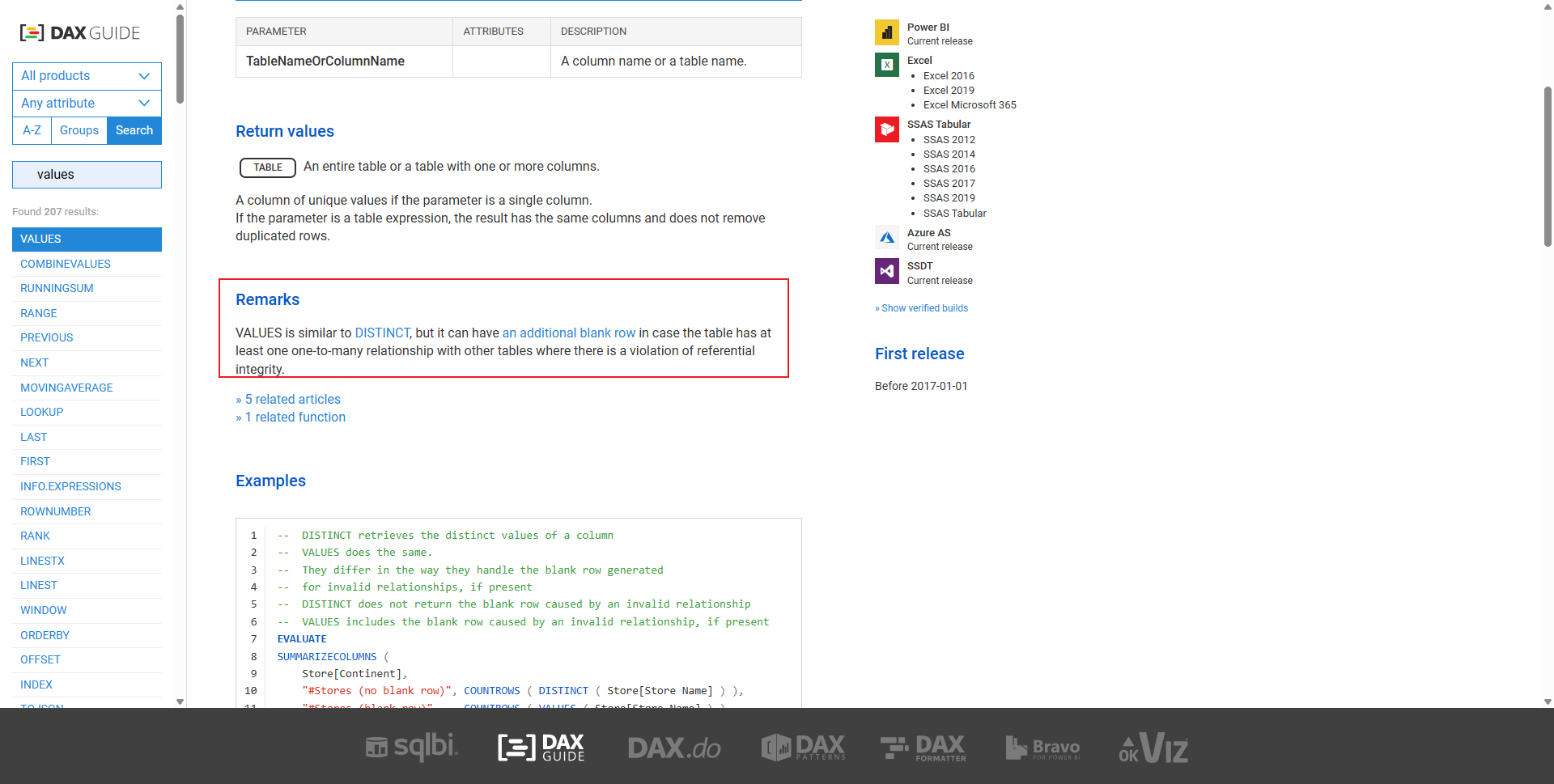Click the 'Examples' heading

click(270, 481)
